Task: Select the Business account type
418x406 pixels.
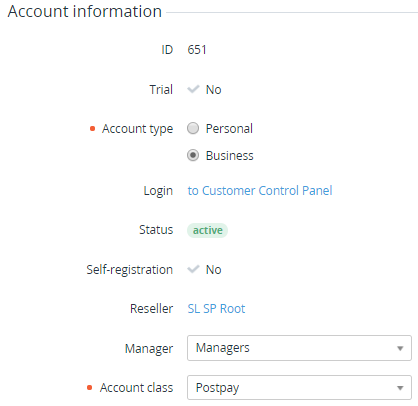Action: click(x=193, y=155)
